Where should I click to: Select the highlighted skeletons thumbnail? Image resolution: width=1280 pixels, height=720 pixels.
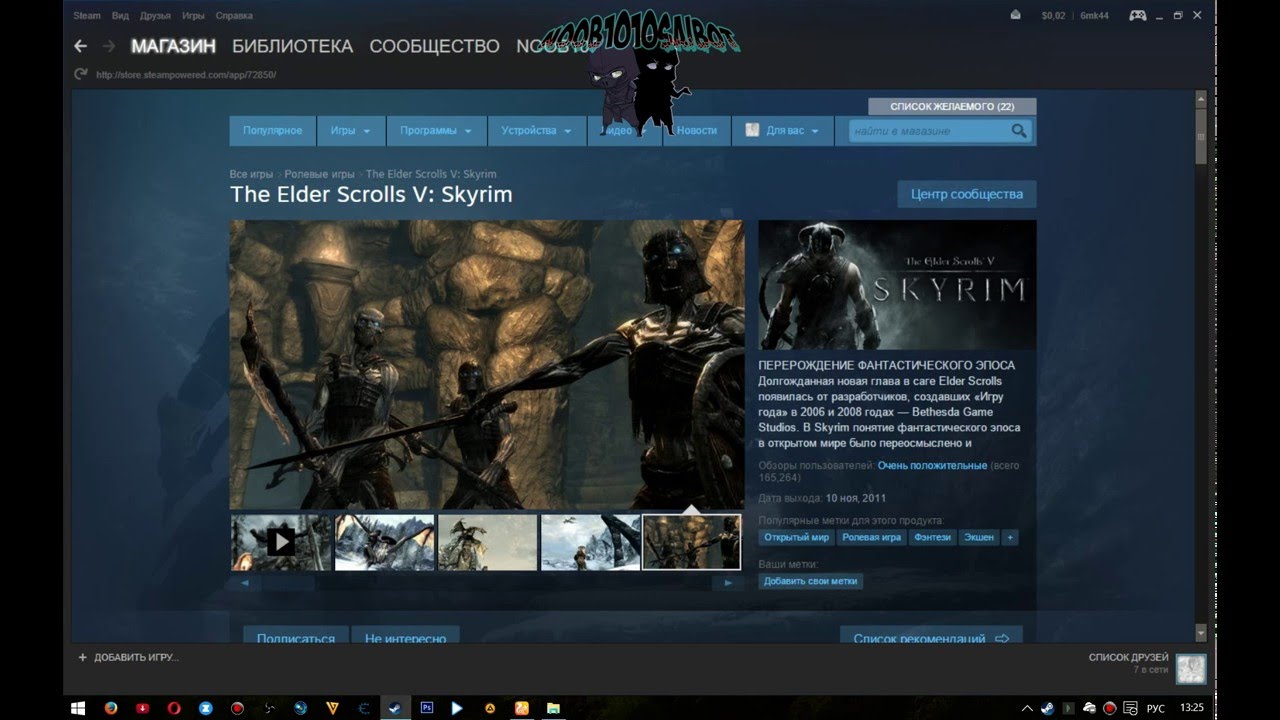point(692,542)
